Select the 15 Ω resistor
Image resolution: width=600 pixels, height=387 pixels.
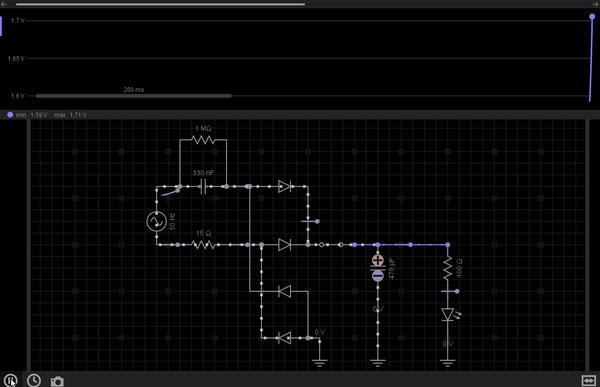tap(203, 245)
